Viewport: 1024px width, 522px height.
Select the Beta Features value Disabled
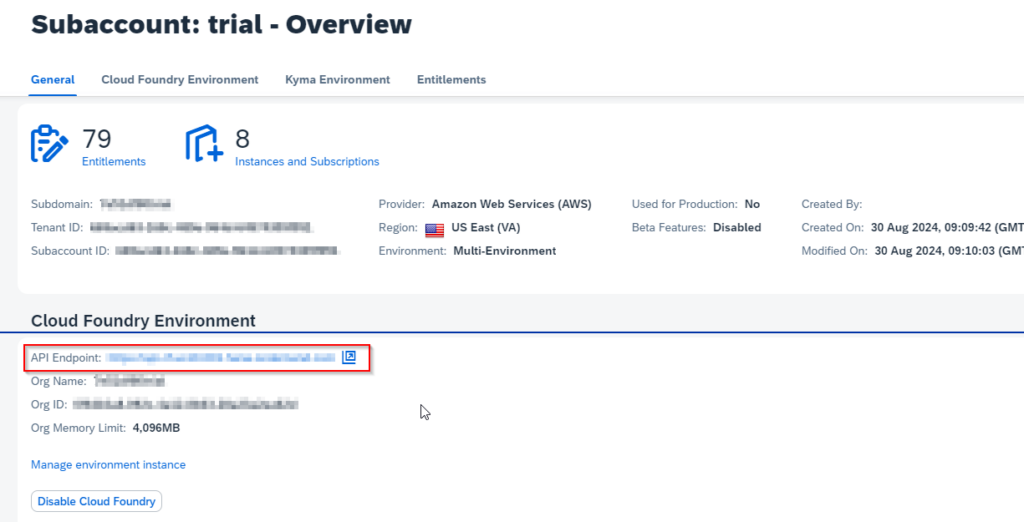[x=737, y=227]
